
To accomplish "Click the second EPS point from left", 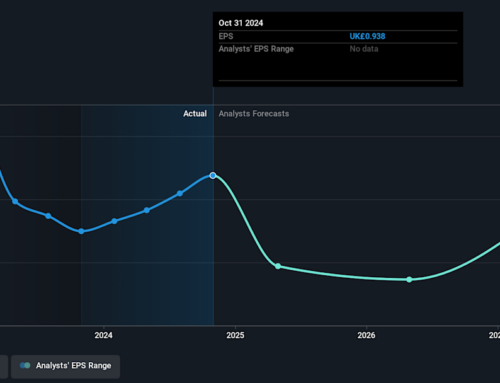I will (48, 216).
